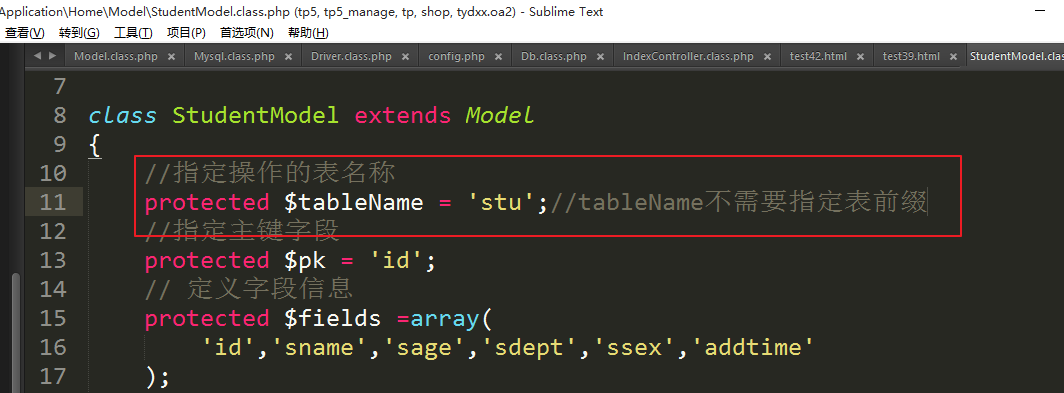Open the 工具(T) menu
Screen dimensions: 1064x393
(x=133, y=33)
